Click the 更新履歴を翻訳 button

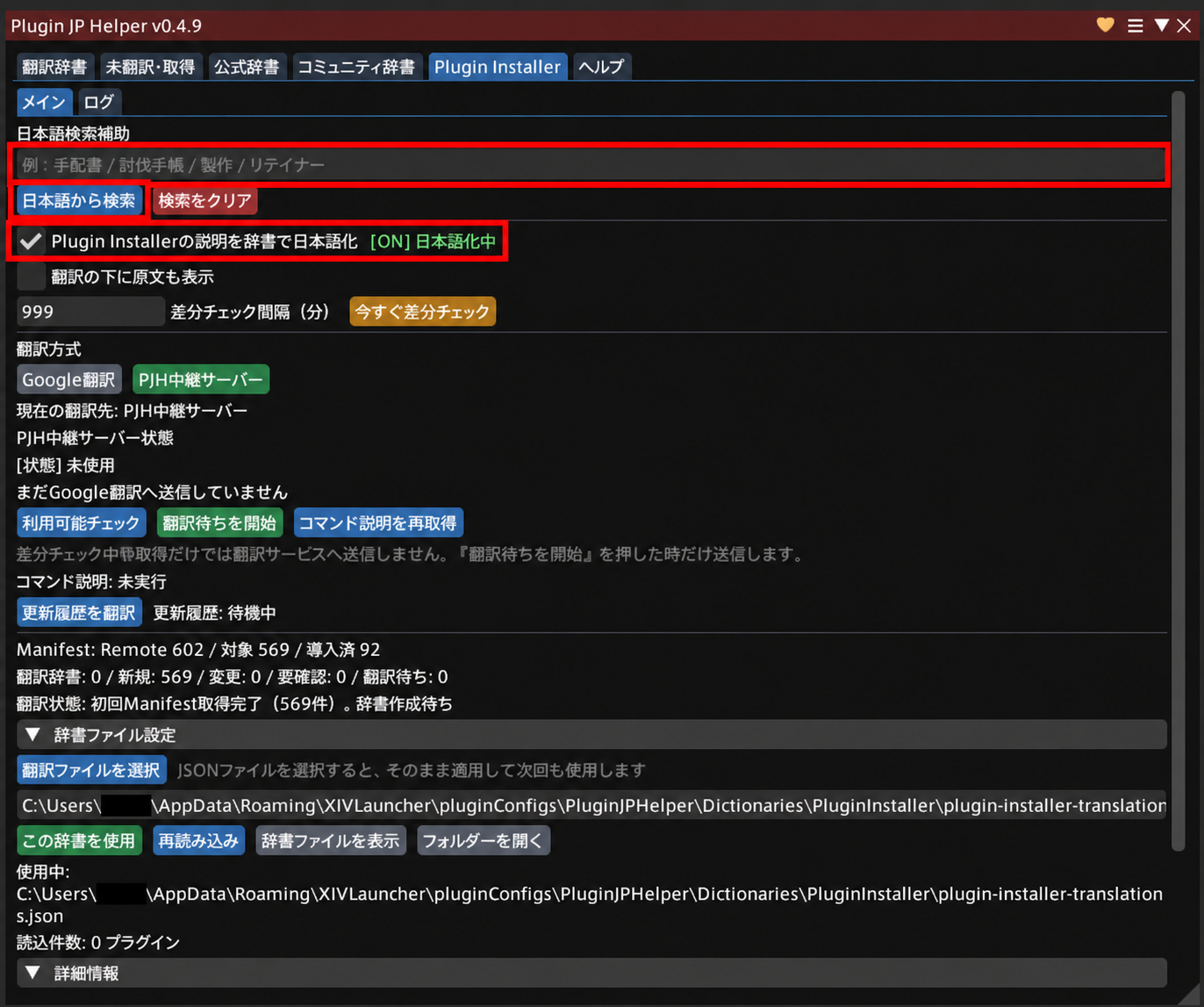[79, 612]
